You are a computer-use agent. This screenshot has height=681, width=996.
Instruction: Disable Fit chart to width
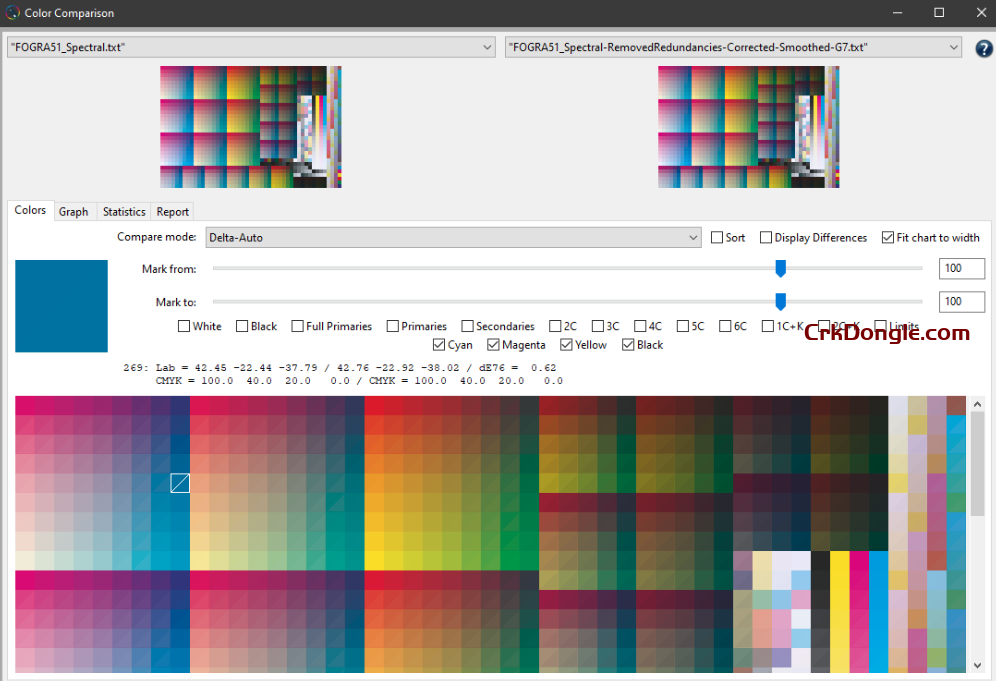point(888,237)
